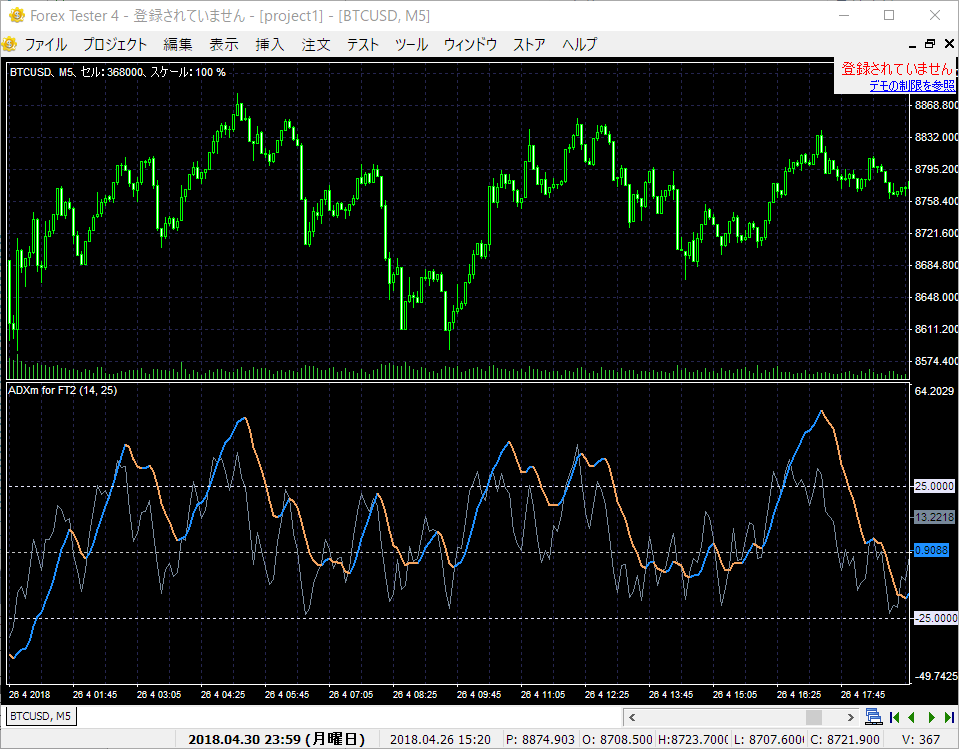Click the horizontal scrollbar left arrow
The height and width of the screenshot is (749, 959).
pyautogui.click(x=632, y=717)
